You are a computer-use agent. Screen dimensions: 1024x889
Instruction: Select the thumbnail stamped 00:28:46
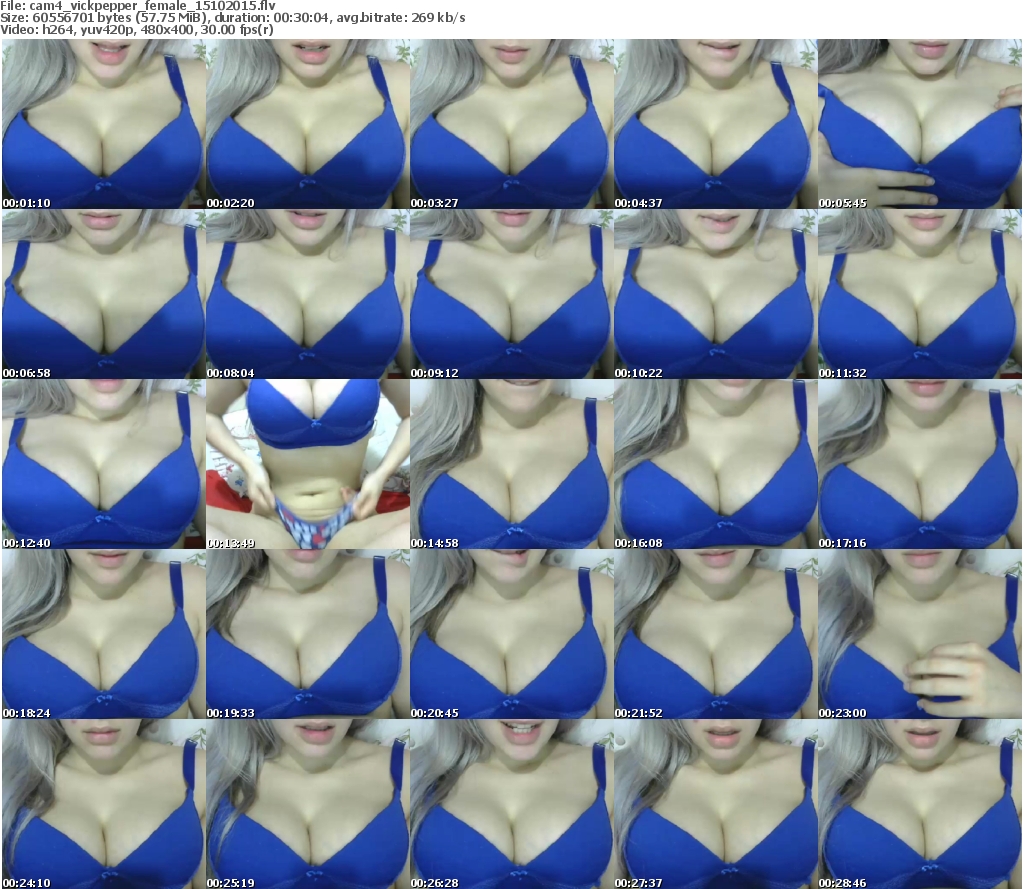tap(920, 803)
